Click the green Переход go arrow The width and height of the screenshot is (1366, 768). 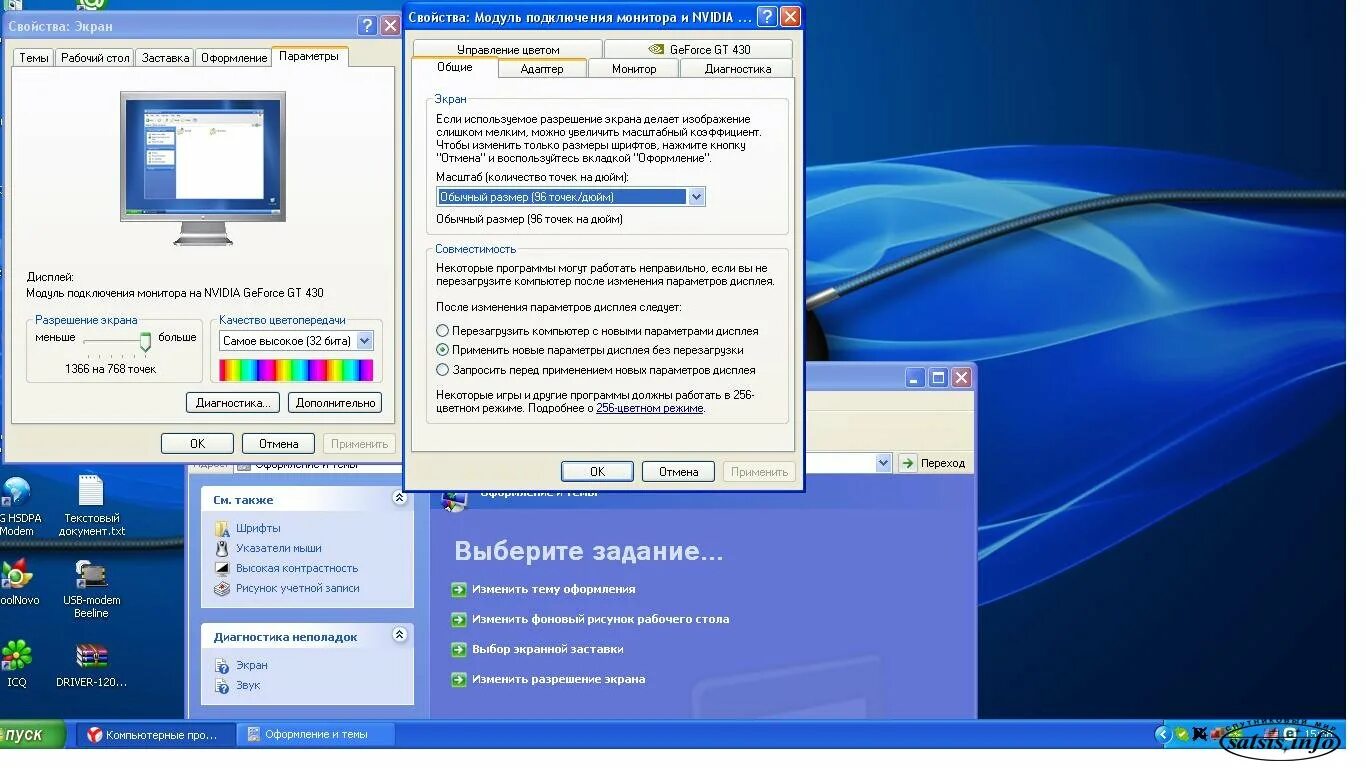click(907, 462)
